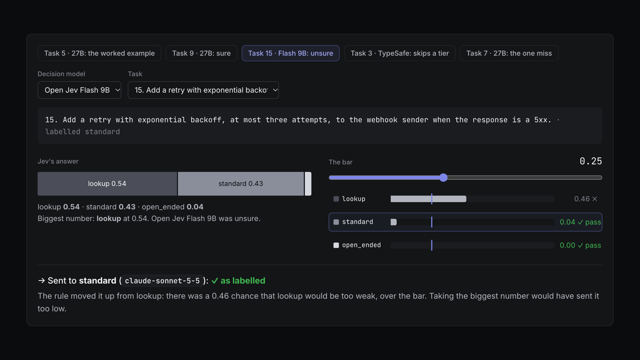Image resolution: width=640 pixels, height=360 pixels.
Task: Click the 'Biggest number: lookup at 0.54' line
Action: point(149,219)
